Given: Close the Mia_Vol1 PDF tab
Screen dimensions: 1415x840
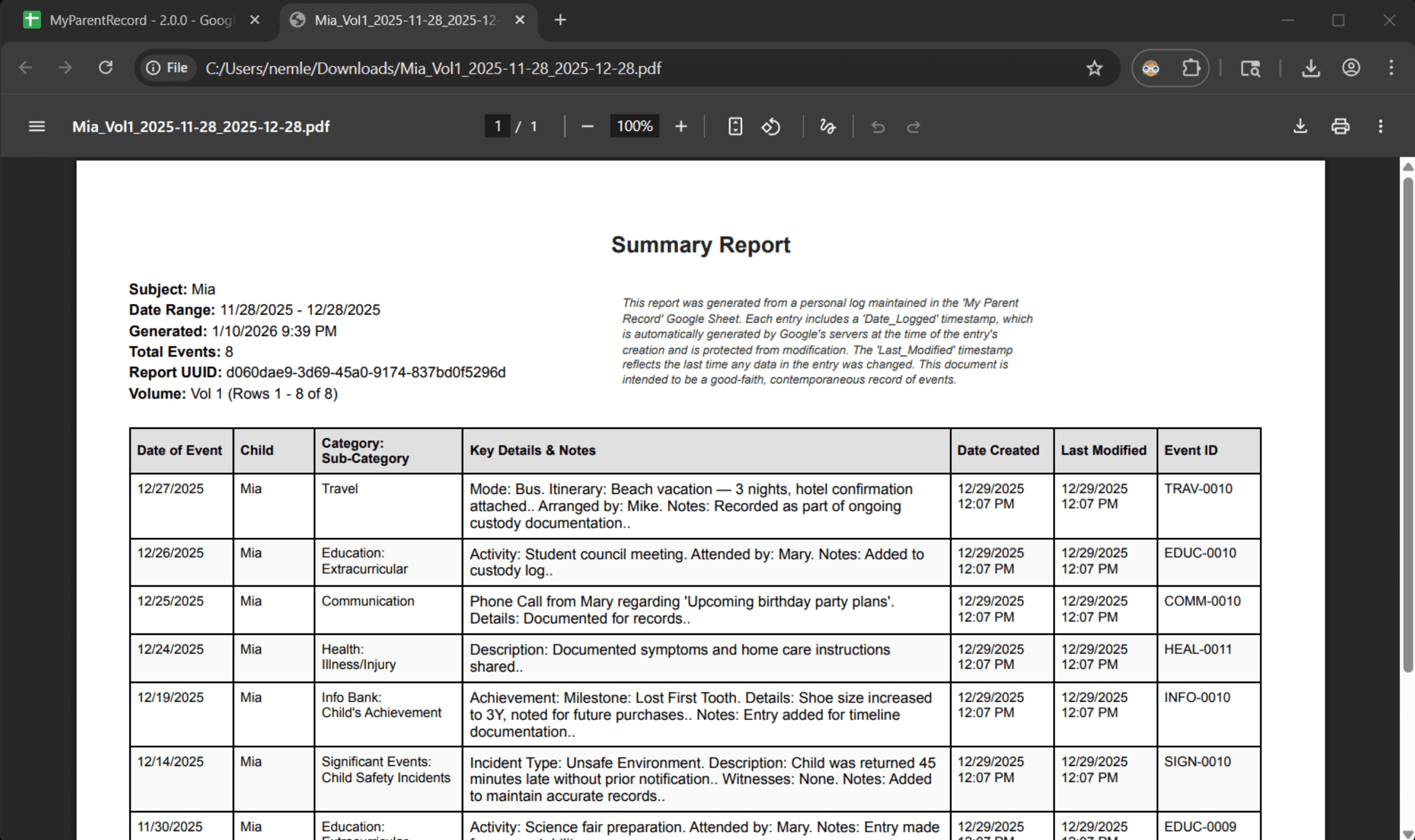Looking at the screenshot, I should point(520,20).
